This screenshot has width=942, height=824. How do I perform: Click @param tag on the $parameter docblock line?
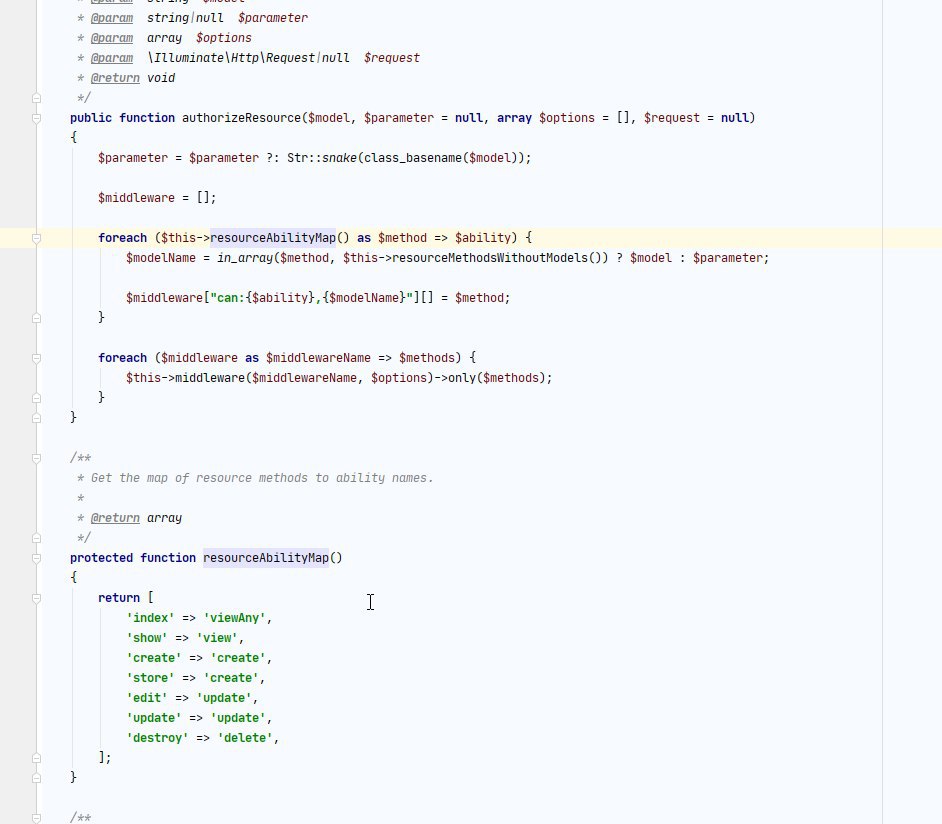(x=112, y=18)
